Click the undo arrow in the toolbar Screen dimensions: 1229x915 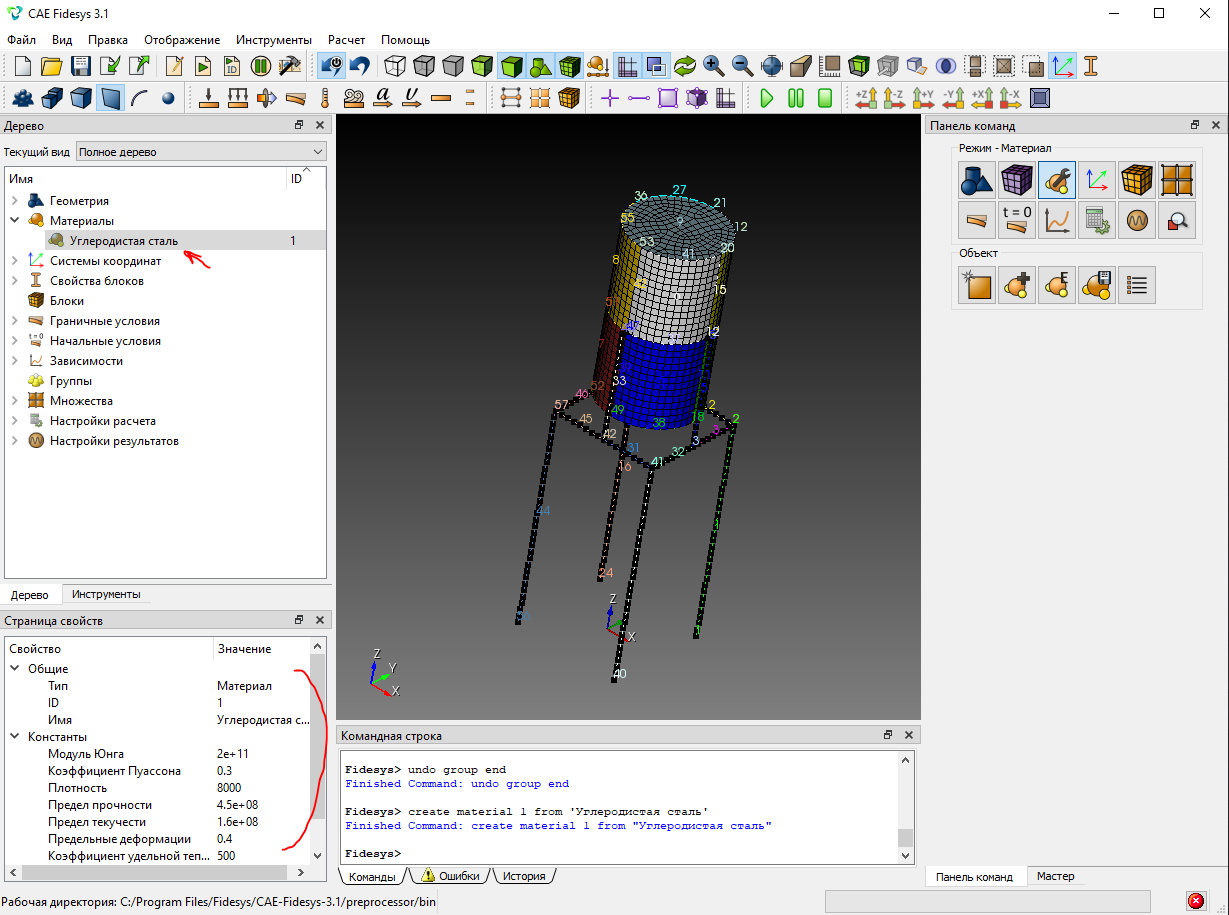coord(359,67)
